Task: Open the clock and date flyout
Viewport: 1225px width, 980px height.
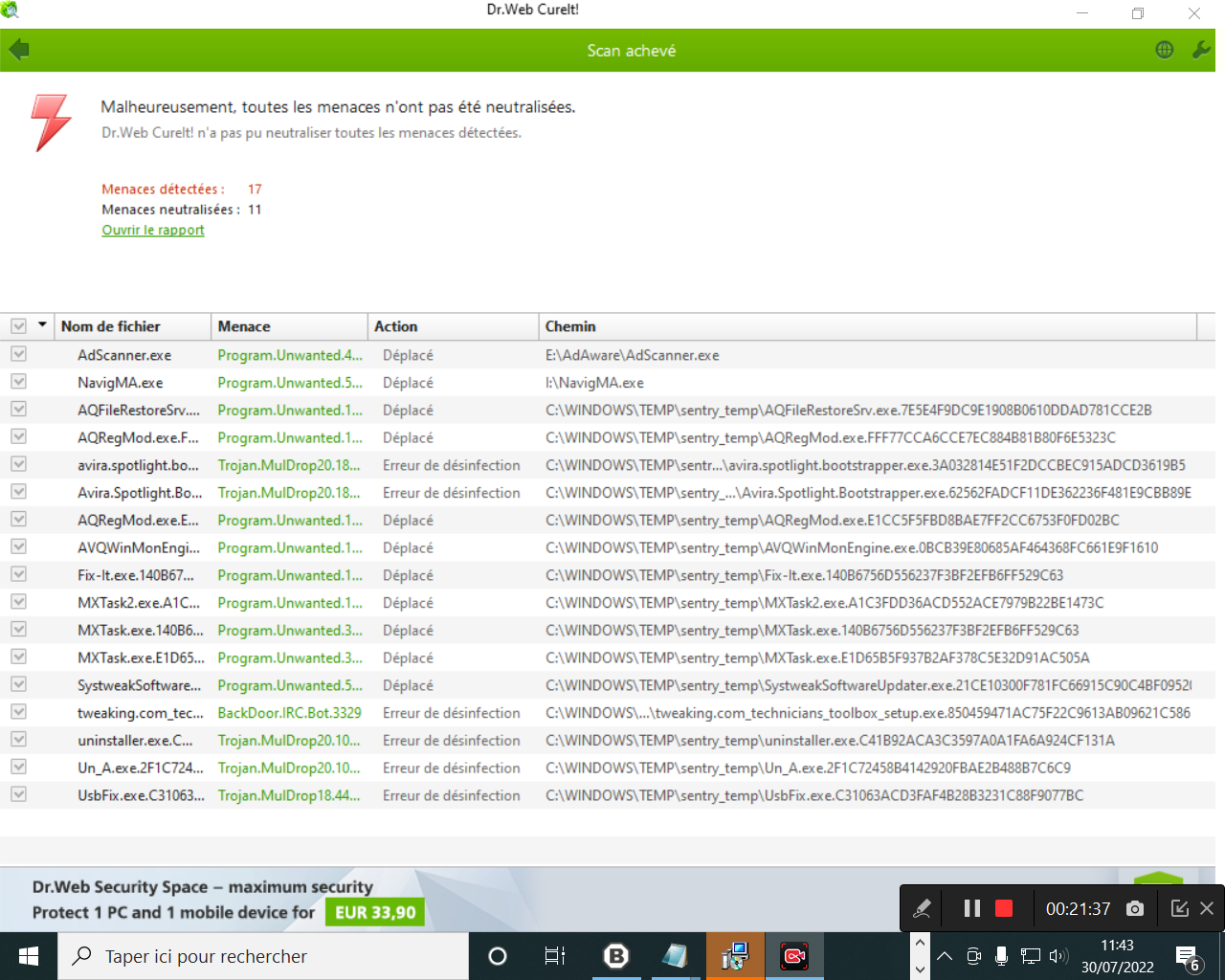Action: pyautogui.click(x=1117, y=956)
